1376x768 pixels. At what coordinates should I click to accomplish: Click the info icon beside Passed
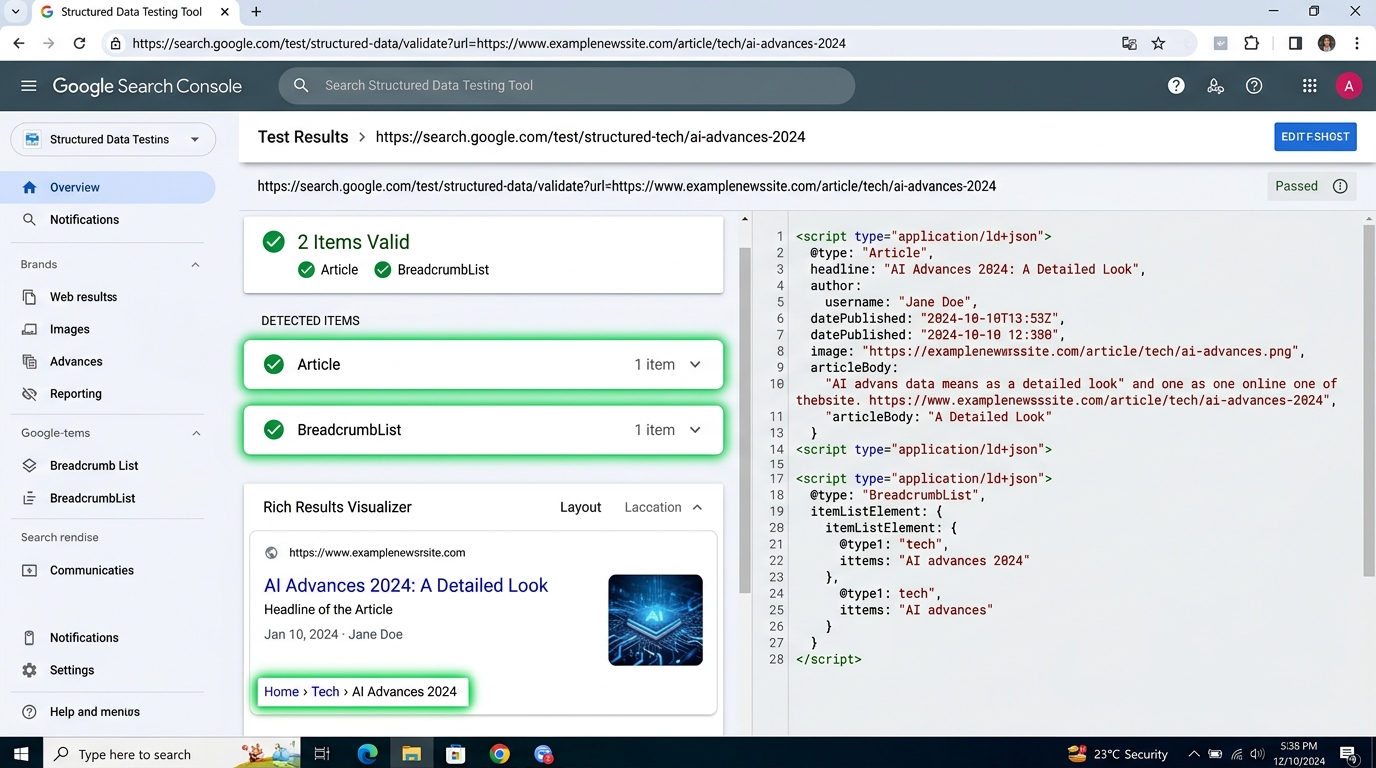(1340, 186)
